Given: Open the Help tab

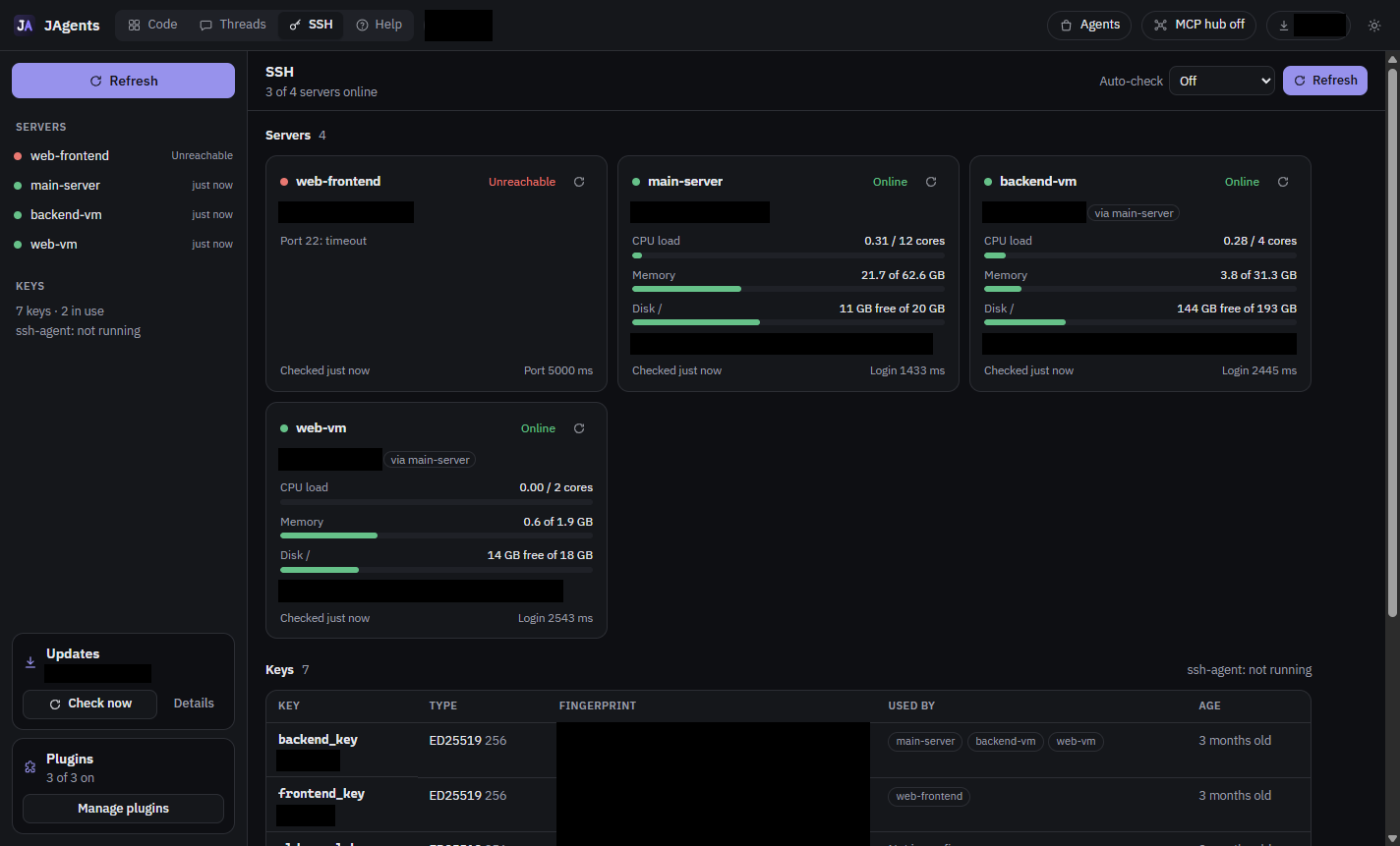Looking at the screenshot, I should 379,26.
